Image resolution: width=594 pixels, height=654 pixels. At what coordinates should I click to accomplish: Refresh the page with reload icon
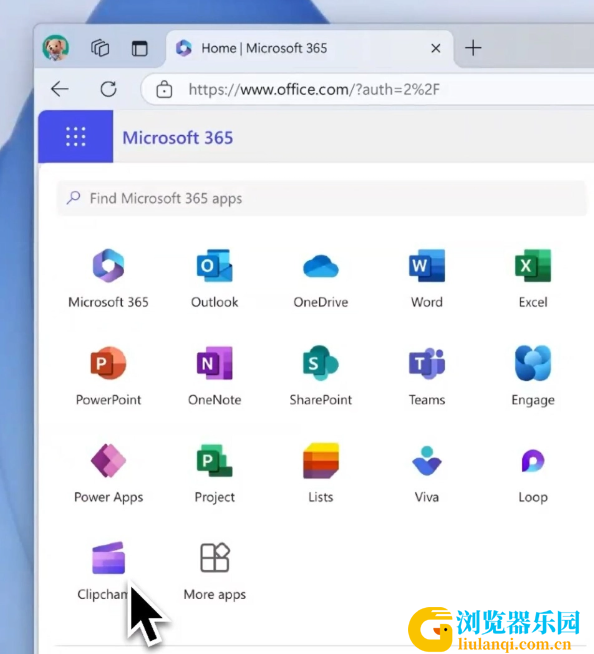(x=108, y=89)
